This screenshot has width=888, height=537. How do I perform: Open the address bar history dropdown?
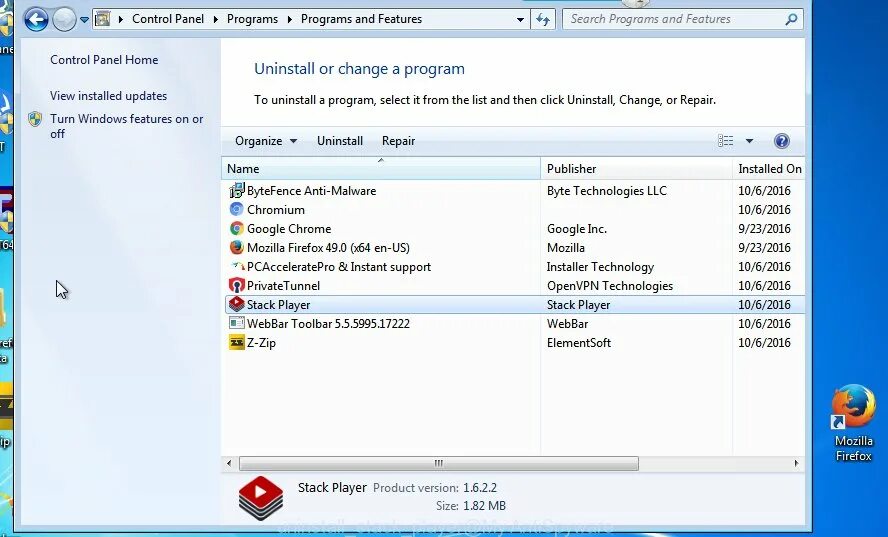(520, 20)
